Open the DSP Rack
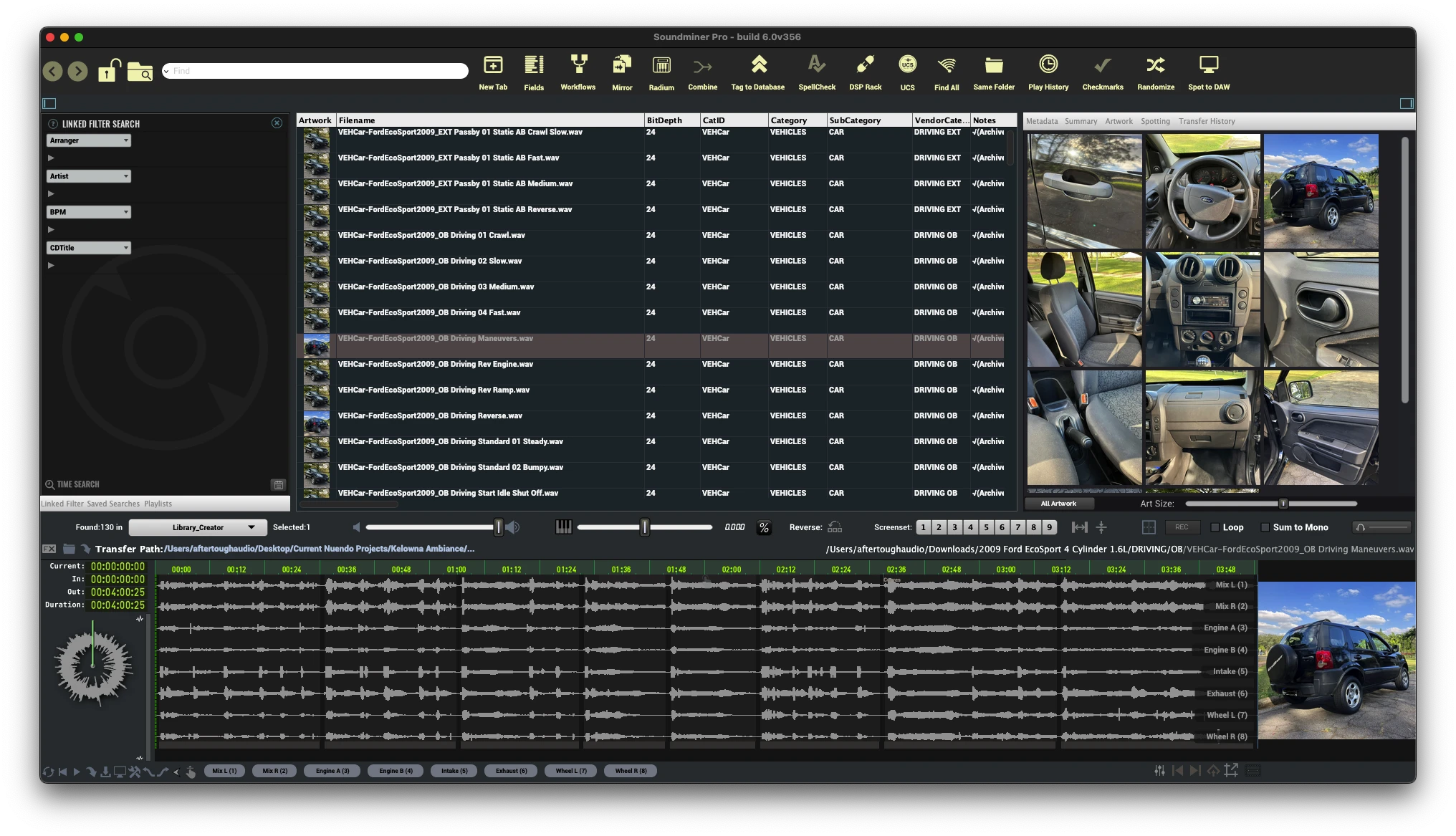1456x836 pixels. (x=865, y=66)
